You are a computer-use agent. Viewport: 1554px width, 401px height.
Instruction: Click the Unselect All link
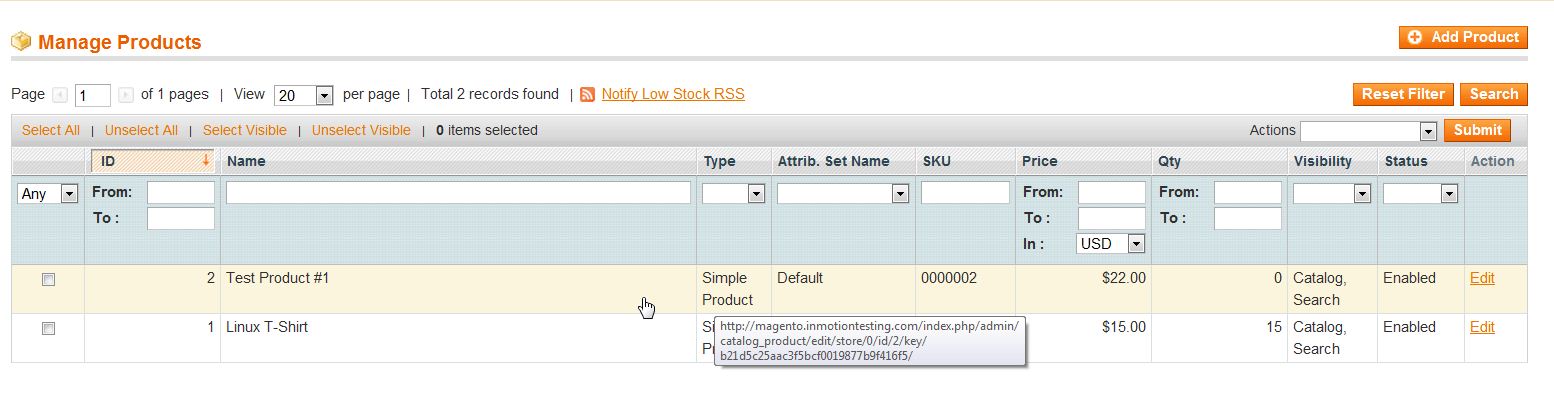(x=141, y=130)
